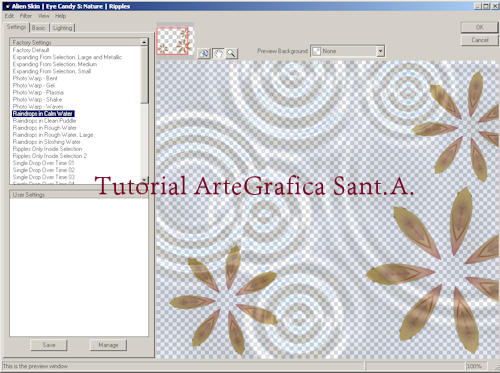Open the Help menu
Screen dimensions: 500x373
tap(60, 16)
